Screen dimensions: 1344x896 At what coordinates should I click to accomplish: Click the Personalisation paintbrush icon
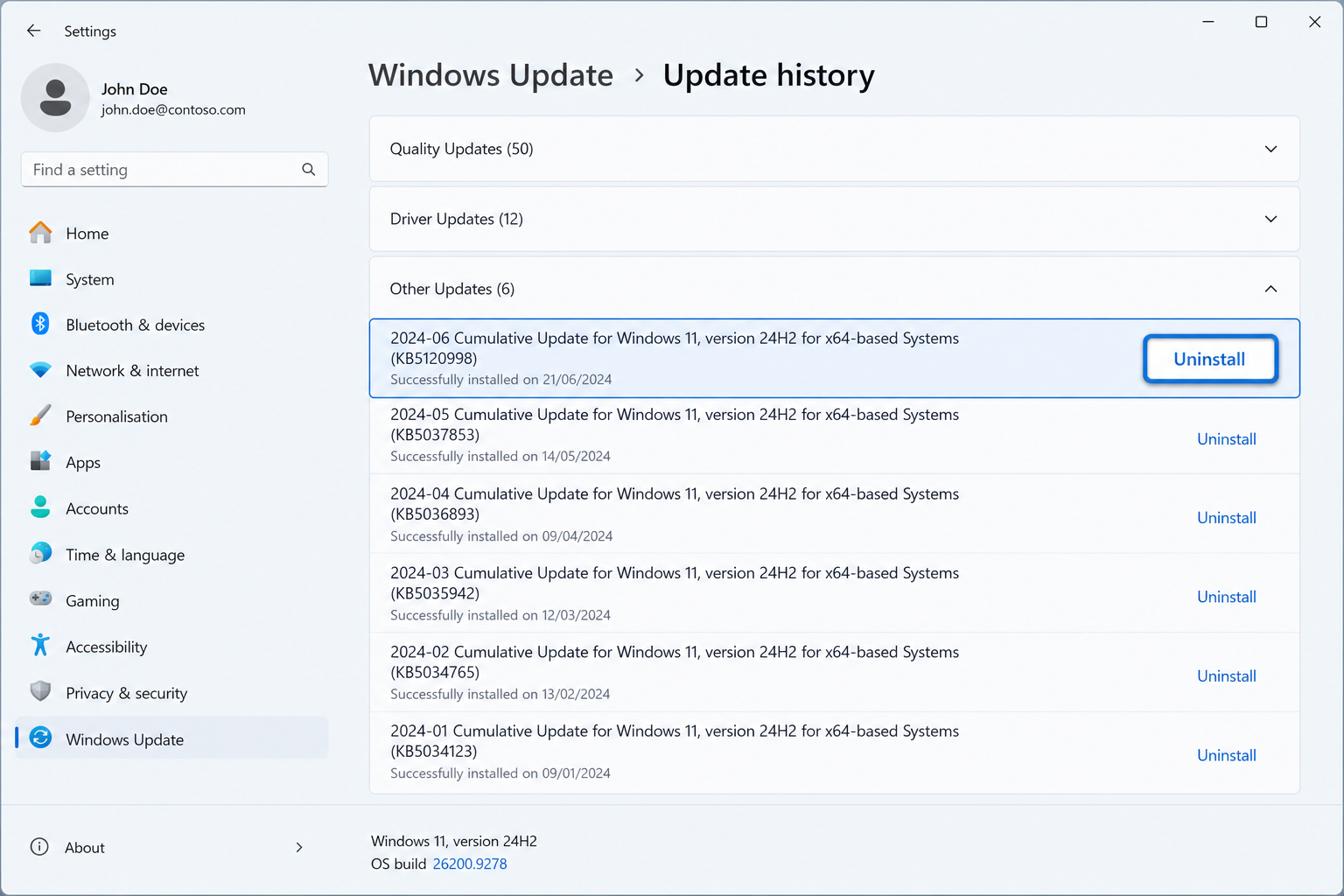(x=40, y=416)
